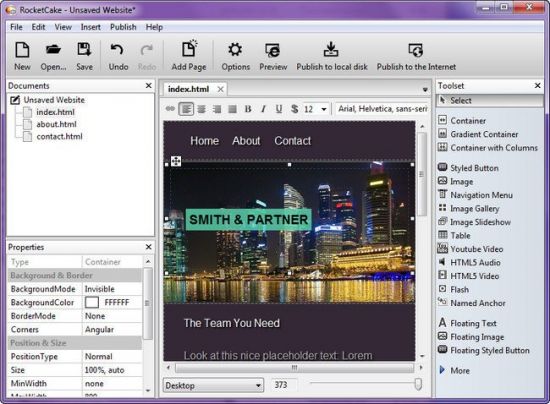550x404 pixels.
Task: Pick the Floating Text tool
Action: 468,323
